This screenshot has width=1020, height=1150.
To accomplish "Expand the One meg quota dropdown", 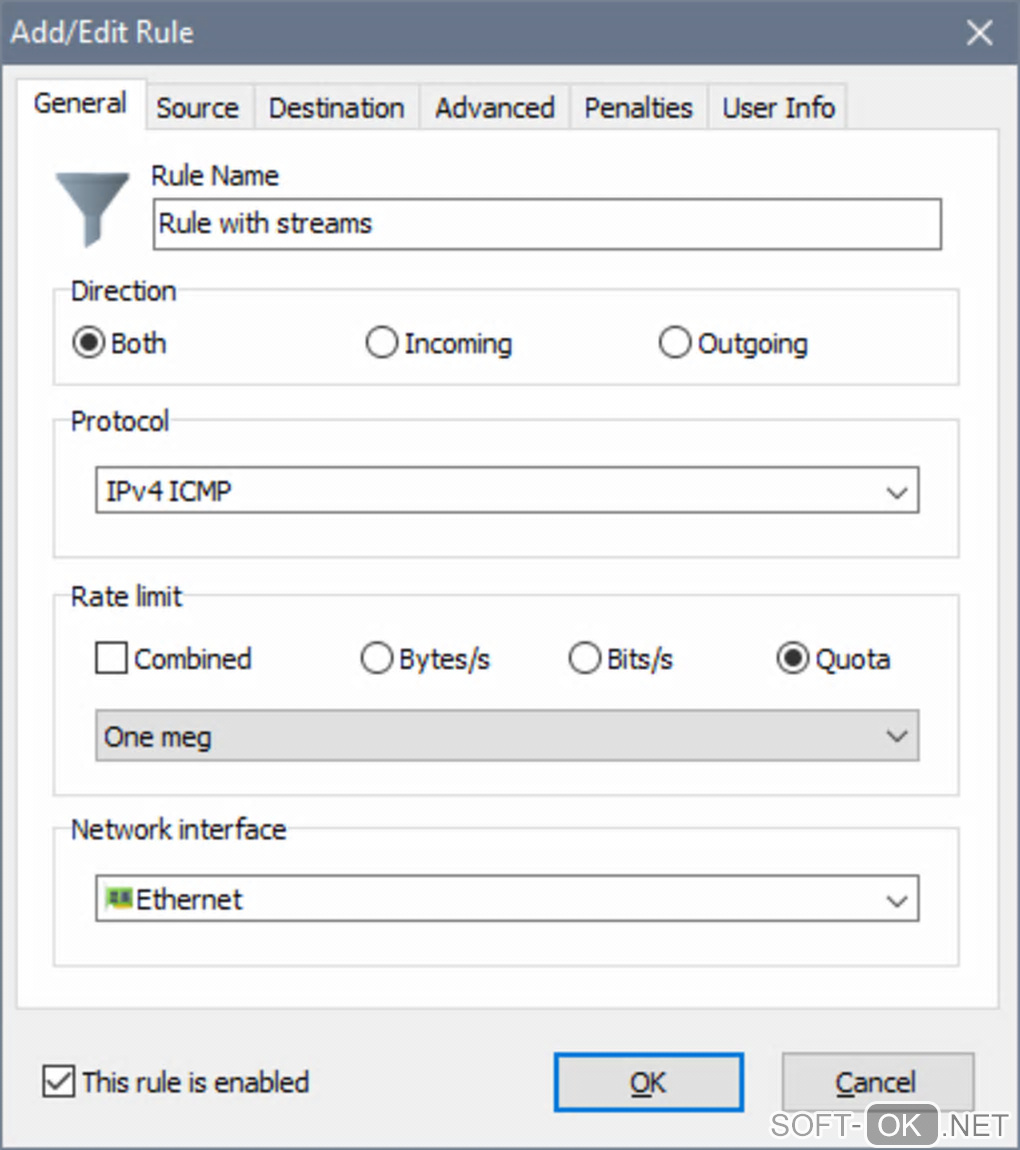I will click(506, 737).
